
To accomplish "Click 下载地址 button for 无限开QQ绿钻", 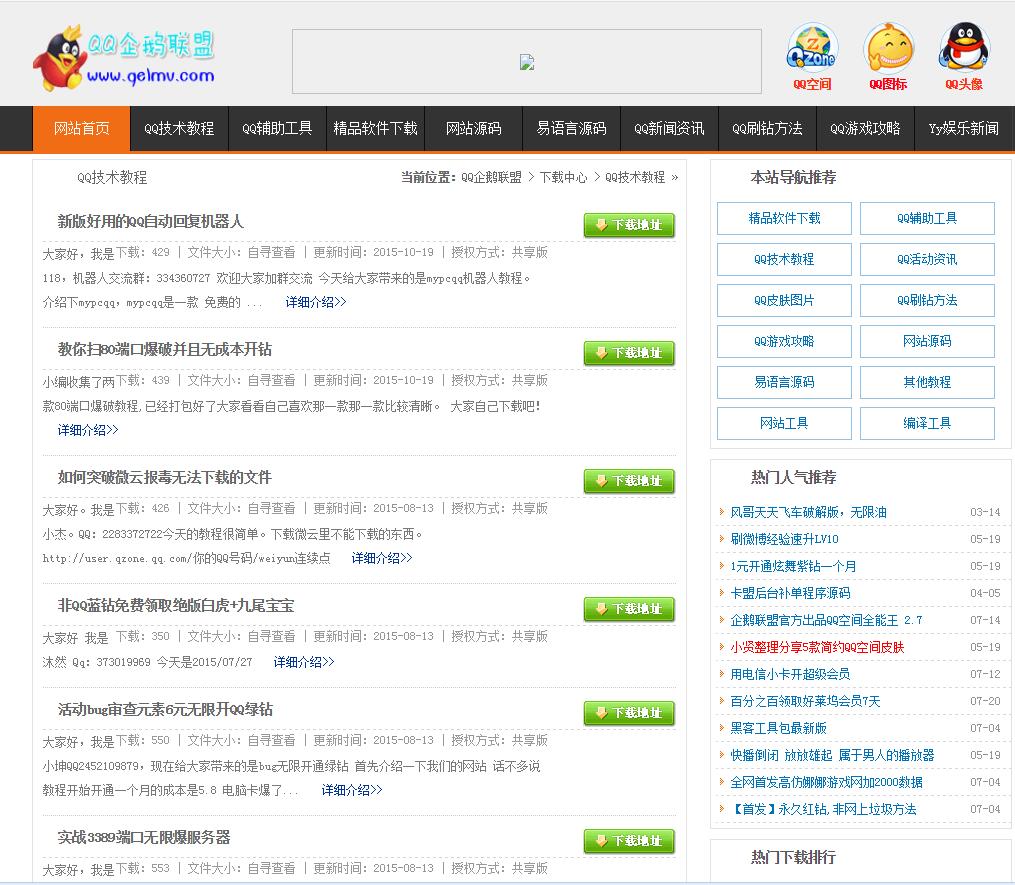I will coord(629,713).
